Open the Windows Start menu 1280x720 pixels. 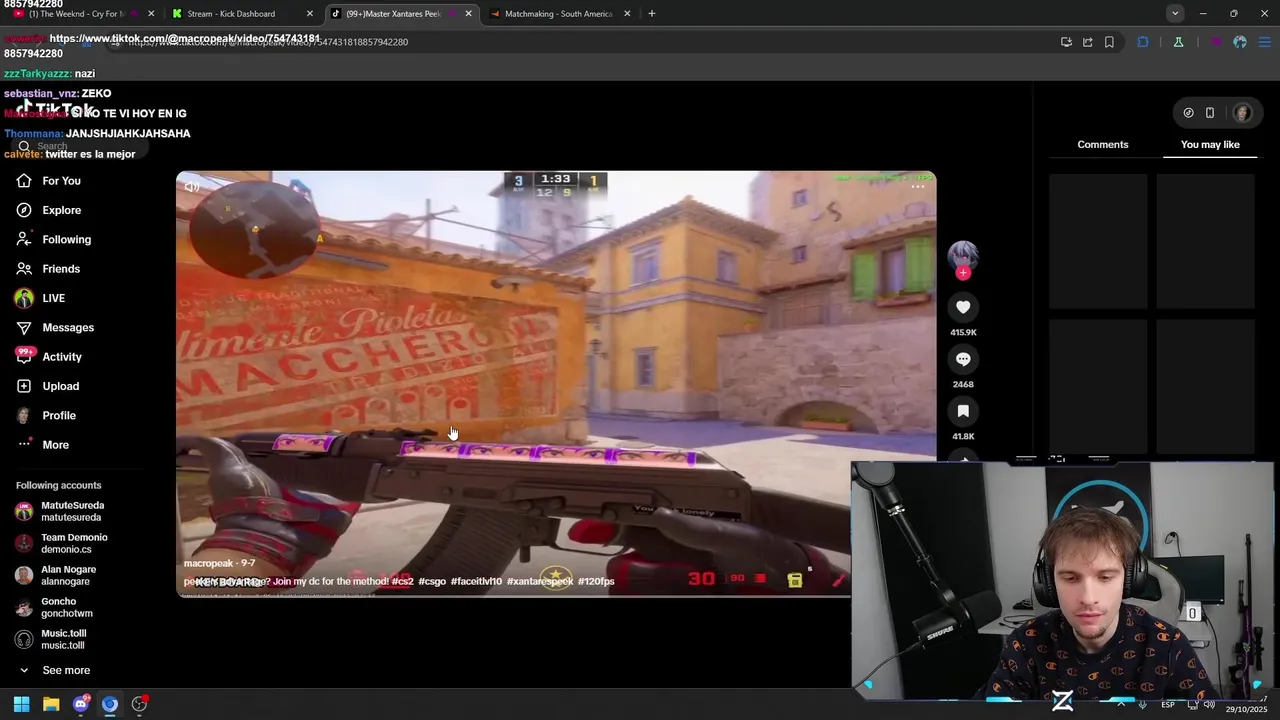tap(21, 704)
